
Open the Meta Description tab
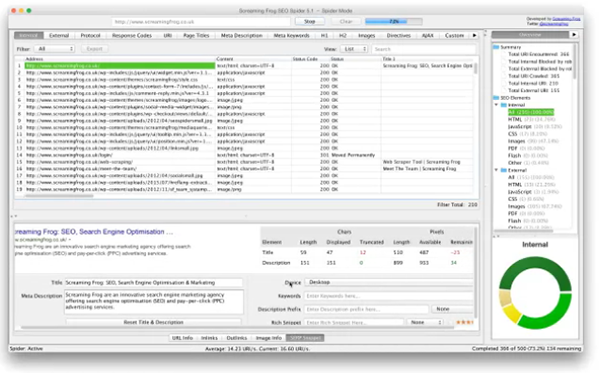pos(241,35)
